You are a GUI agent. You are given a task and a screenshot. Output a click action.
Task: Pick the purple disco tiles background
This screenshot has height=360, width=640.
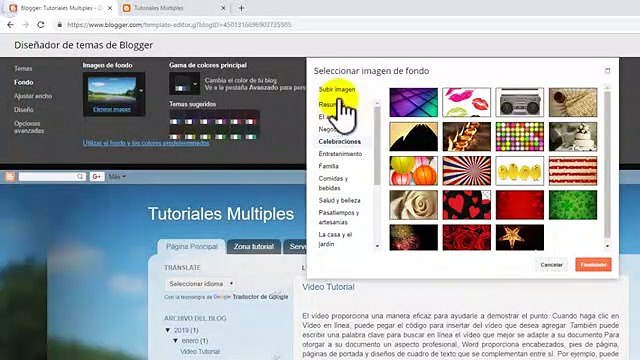pyautogui.click(x=413, y=102)
